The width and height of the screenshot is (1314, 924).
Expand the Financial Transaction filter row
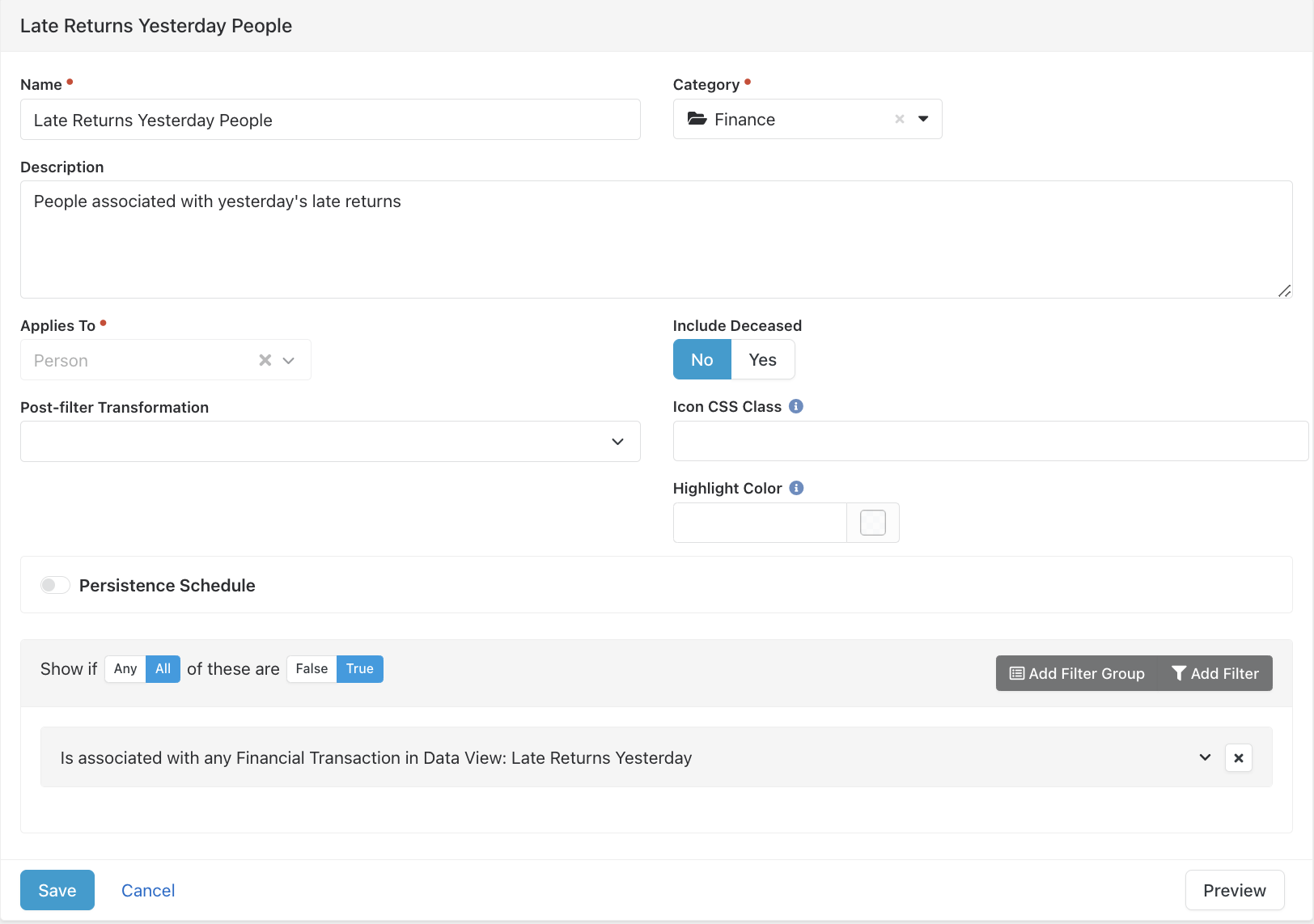tap(1205, 757)
